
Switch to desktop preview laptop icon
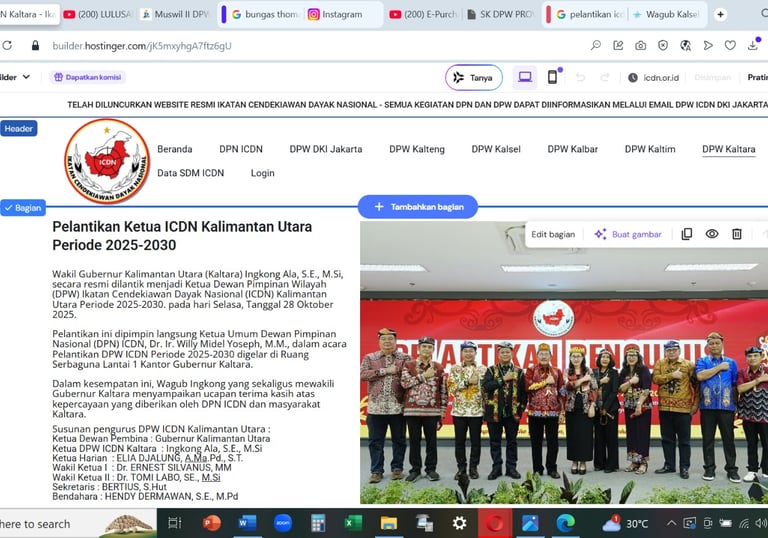coord(525,77)
